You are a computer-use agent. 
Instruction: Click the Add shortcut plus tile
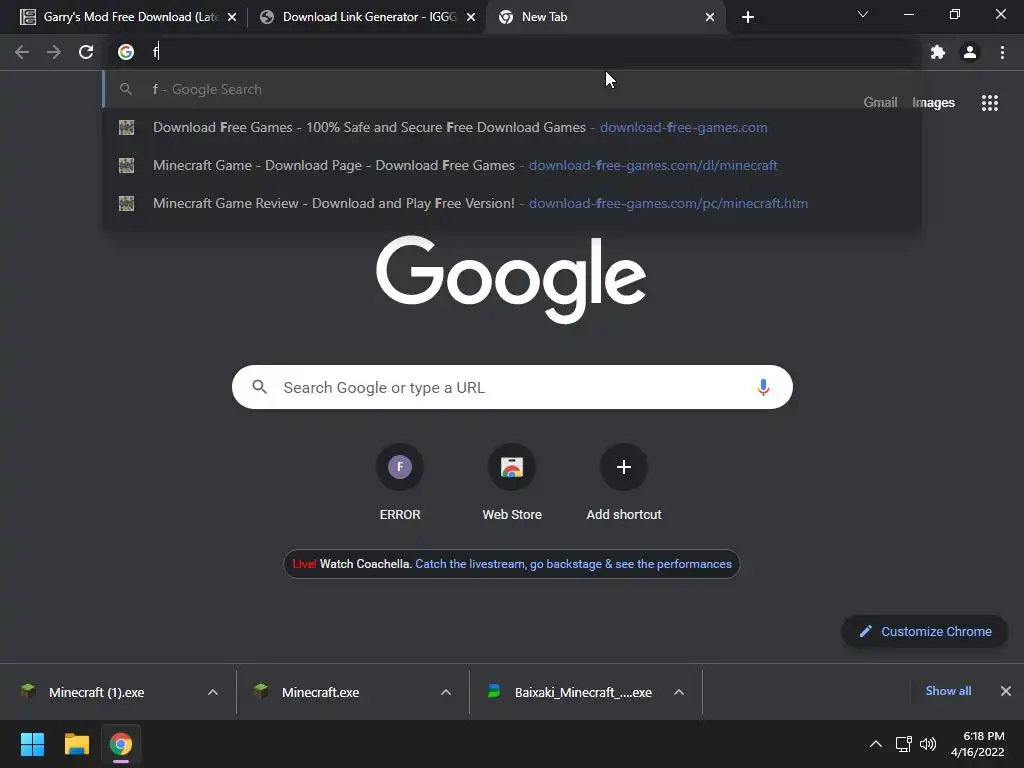click(624, 483)
